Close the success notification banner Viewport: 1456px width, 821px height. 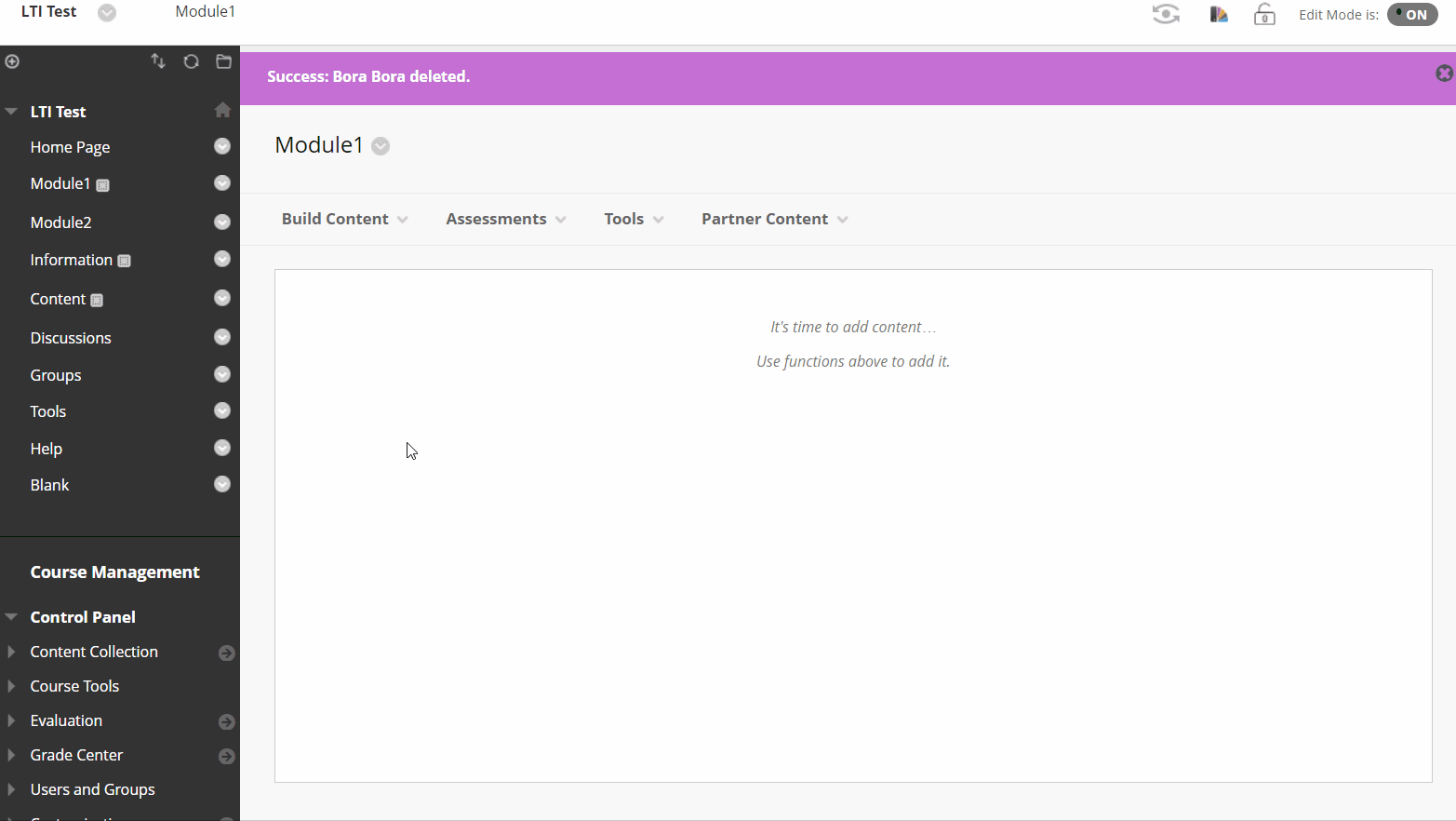(1444, 74)
